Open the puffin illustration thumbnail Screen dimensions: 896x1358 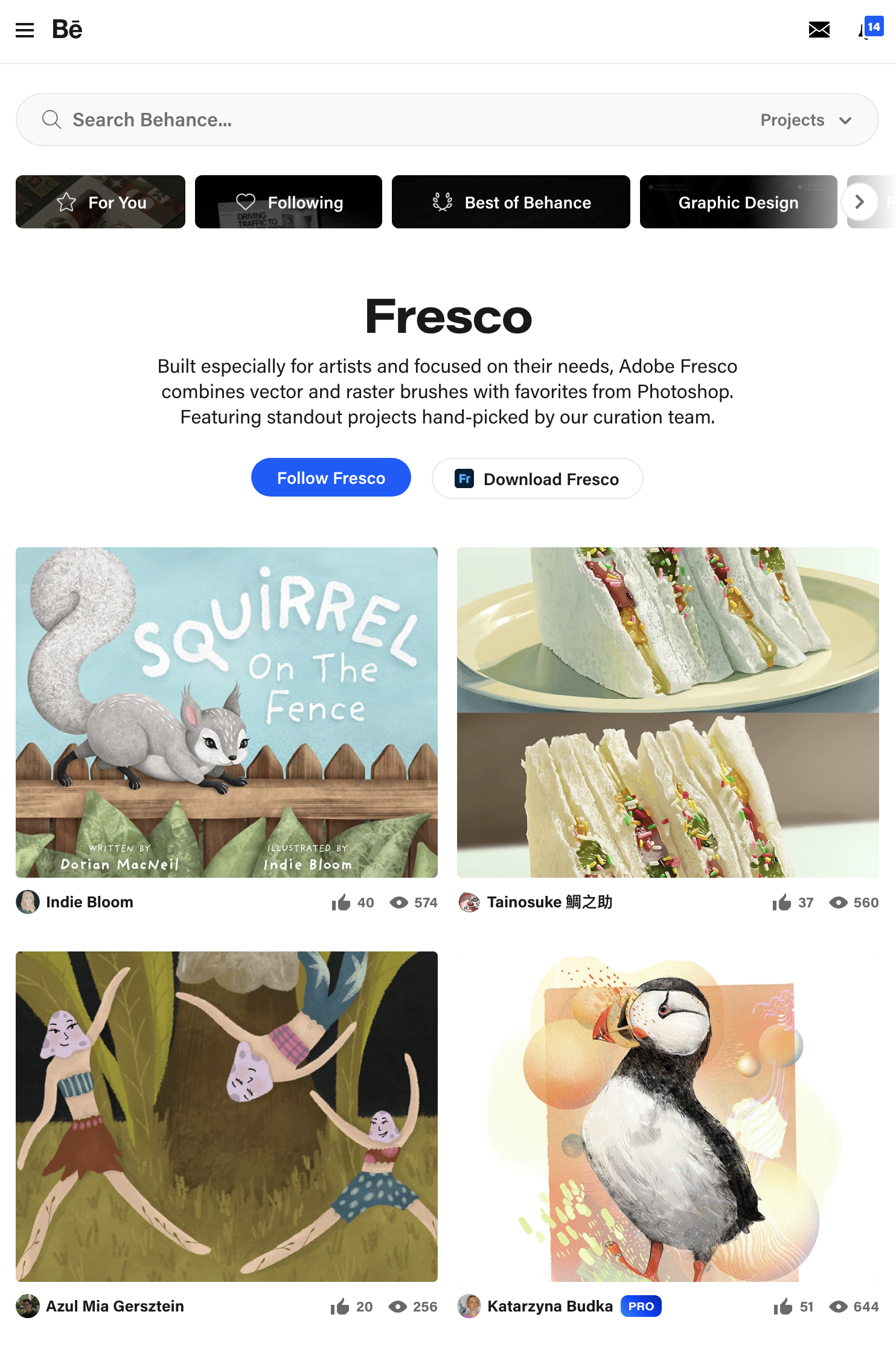coord(668,1116)
